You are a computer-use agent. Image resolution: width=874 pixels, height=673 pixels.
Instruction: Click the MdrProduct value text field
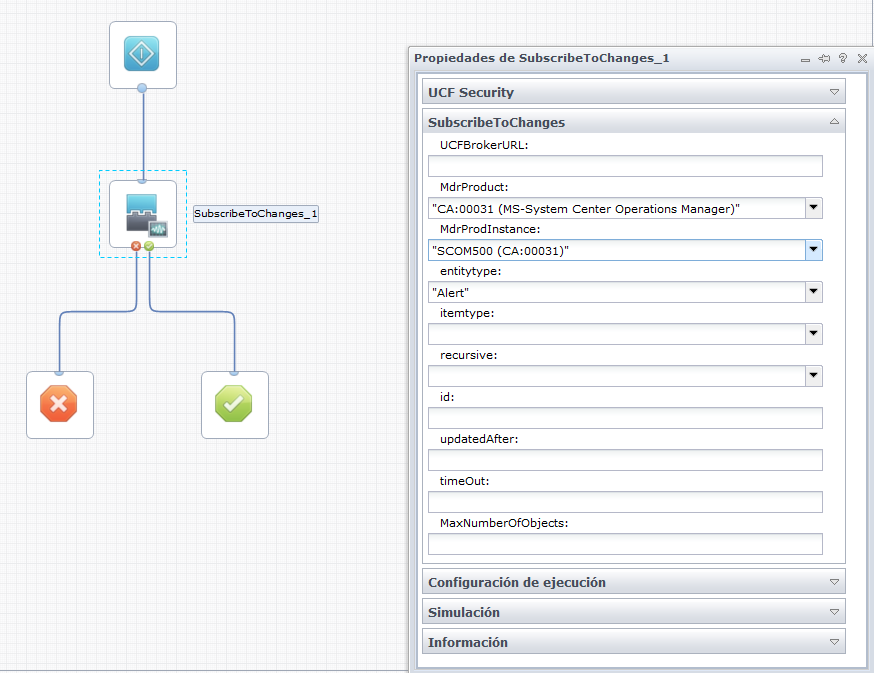pos(616,208)
